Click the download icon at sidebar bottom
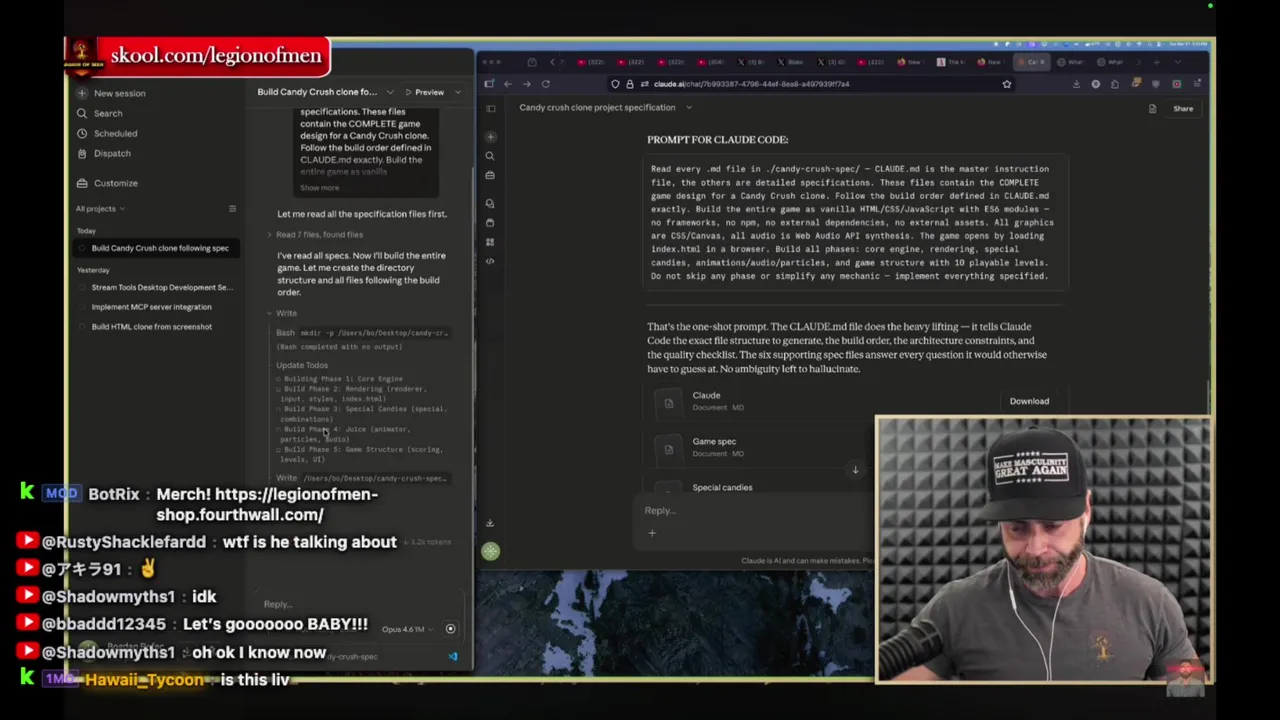This screenshot has width=1280, height=720. pyautogui.click(x=490, y=523)
